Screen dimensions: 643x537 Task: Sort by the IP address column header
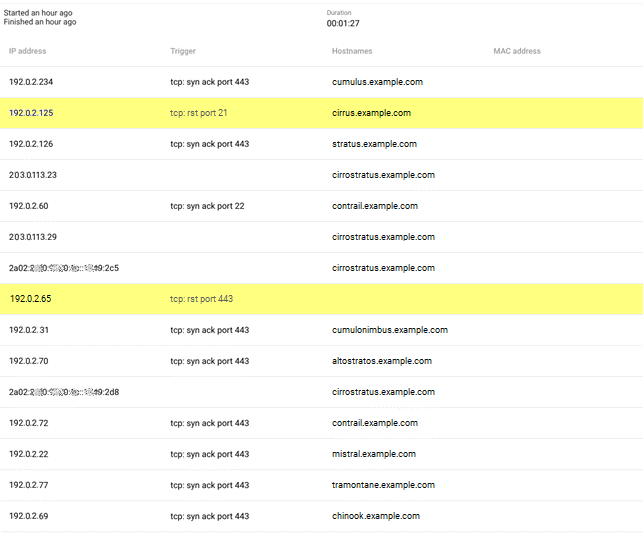(28, 51)
